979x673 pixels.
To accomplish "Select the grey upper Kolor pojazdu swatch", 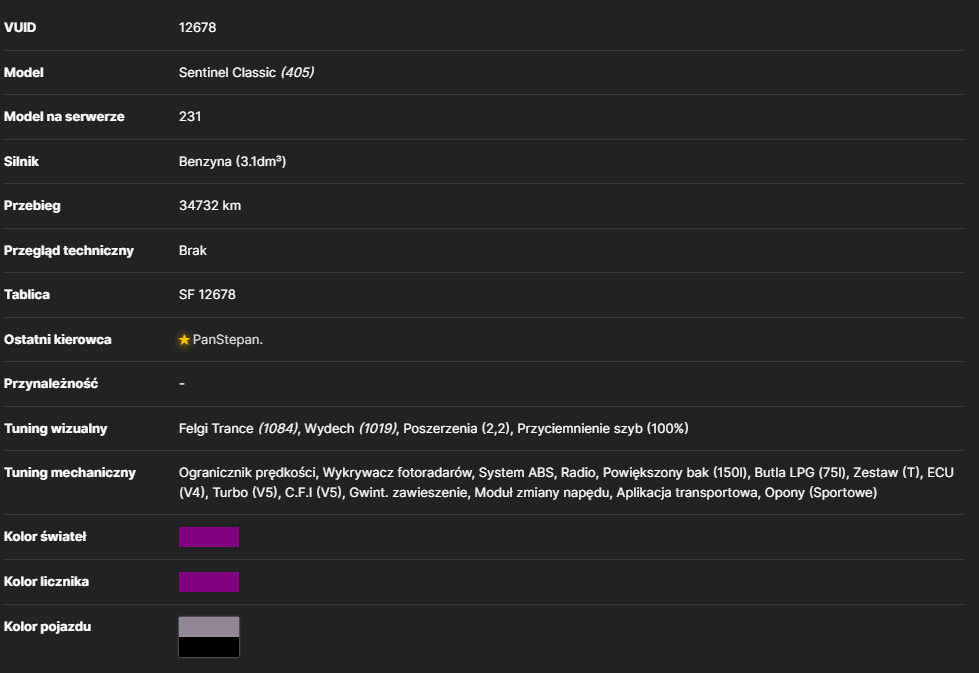I will pos(209,627).
